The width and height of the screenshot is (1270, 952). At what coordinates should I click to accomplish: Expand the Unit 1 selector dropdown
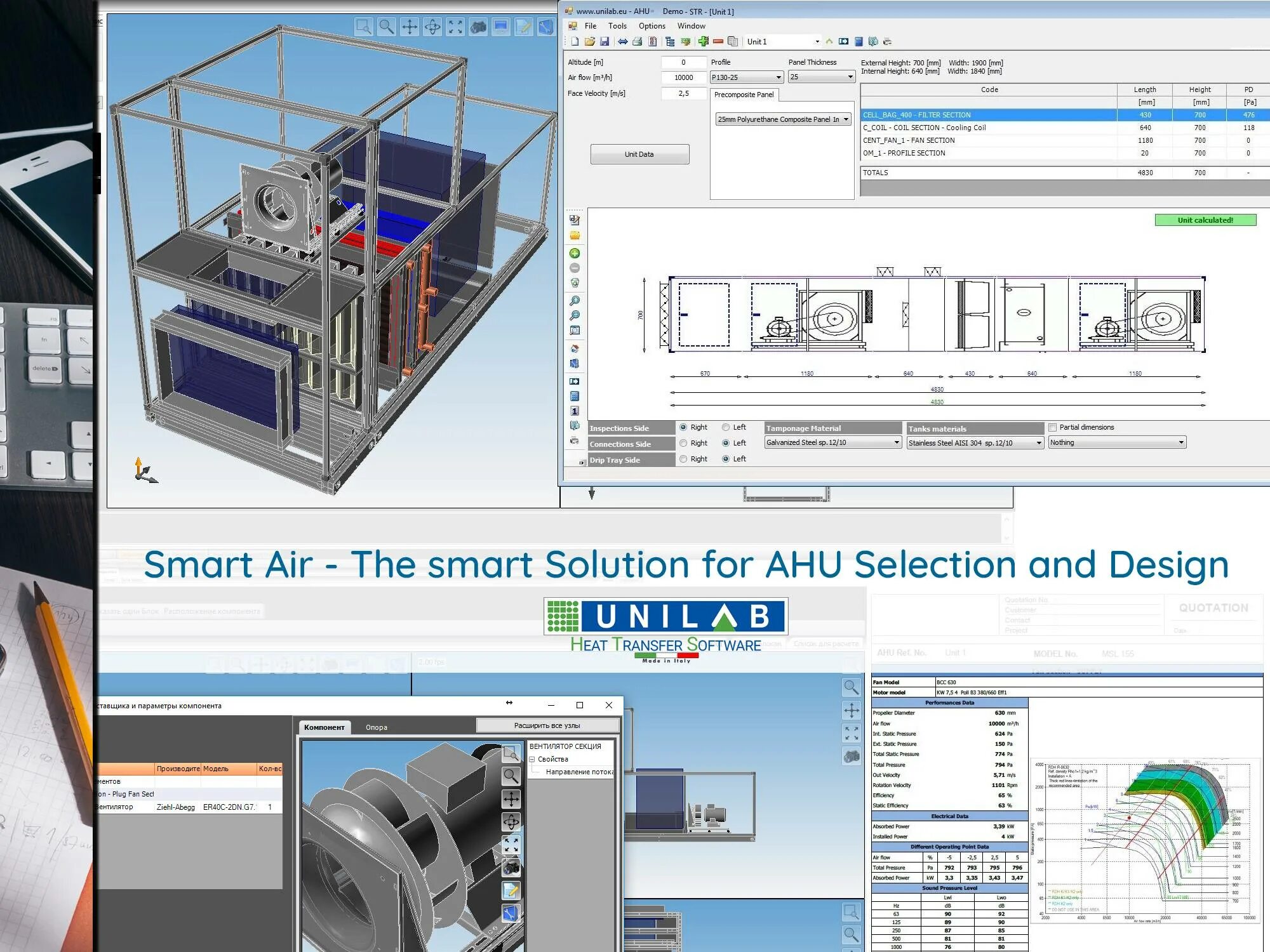coord(817,42)
